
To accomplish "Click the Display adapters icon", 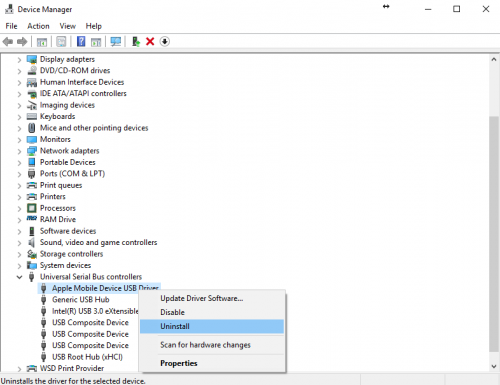I will click(32, 59).
